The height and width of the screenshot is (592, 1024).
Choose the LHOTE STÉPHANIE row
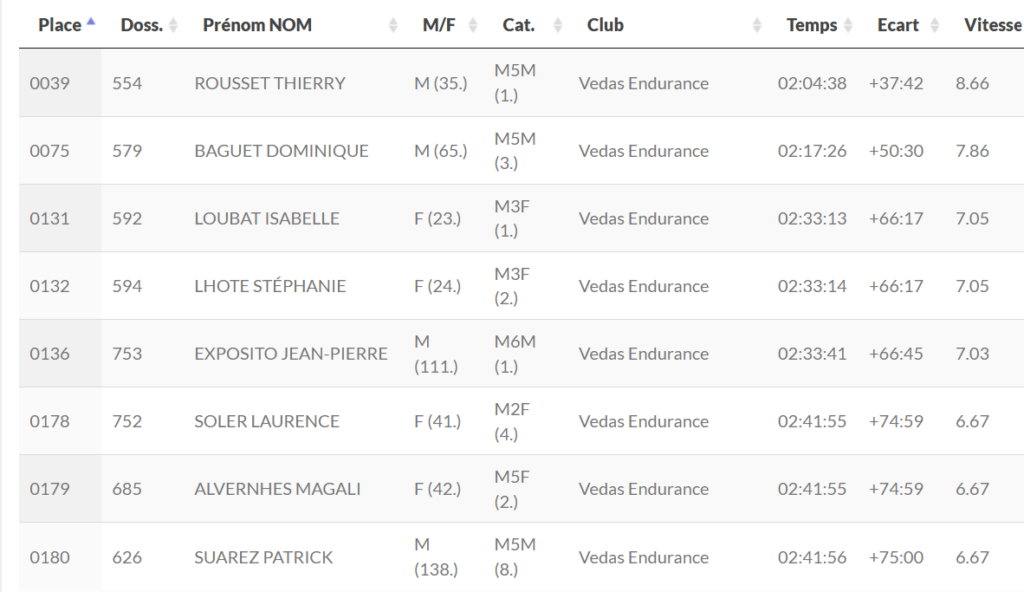pyautogui.click(x=270, y=286)
